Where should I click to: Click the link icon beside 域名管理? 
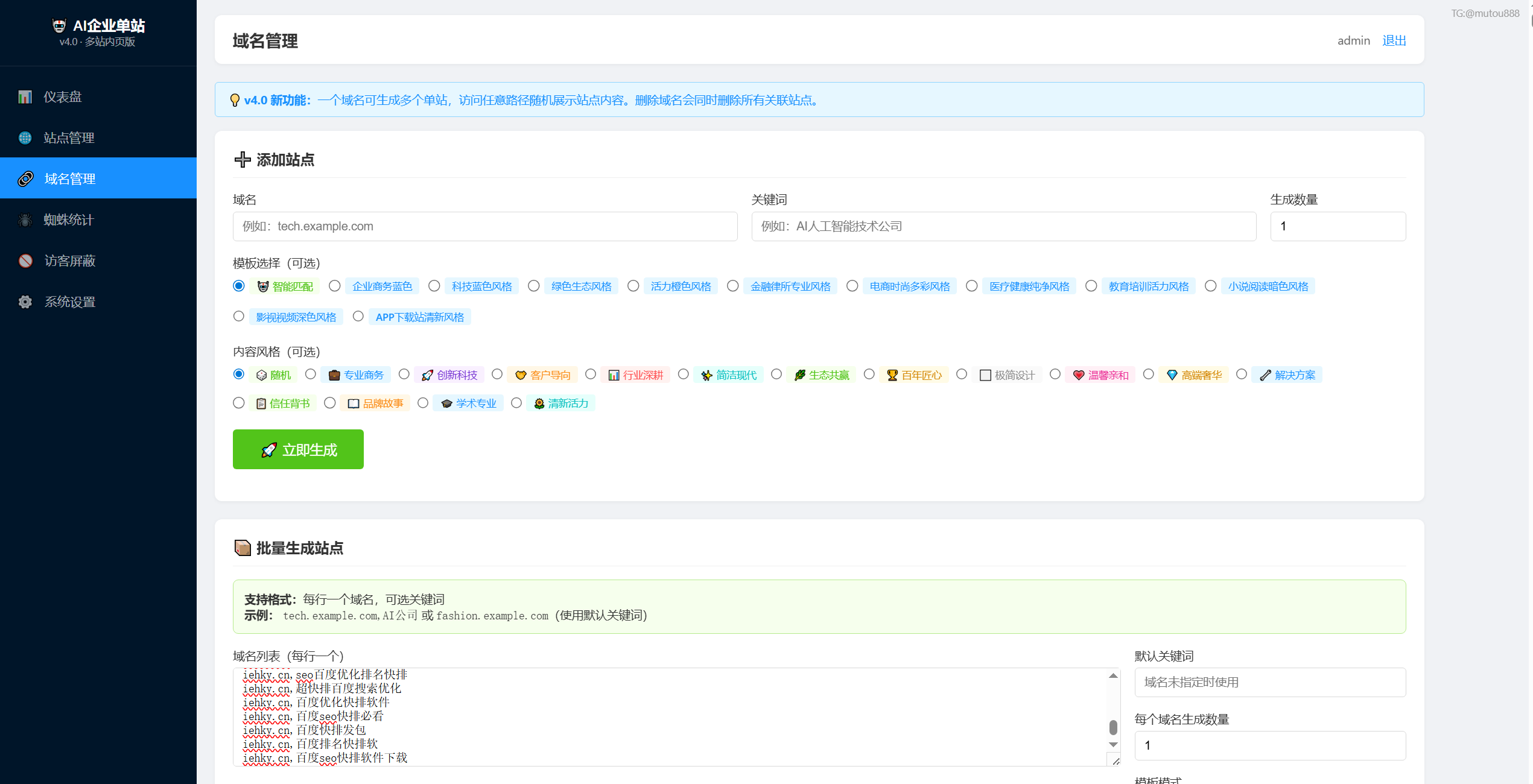[25, 179]
